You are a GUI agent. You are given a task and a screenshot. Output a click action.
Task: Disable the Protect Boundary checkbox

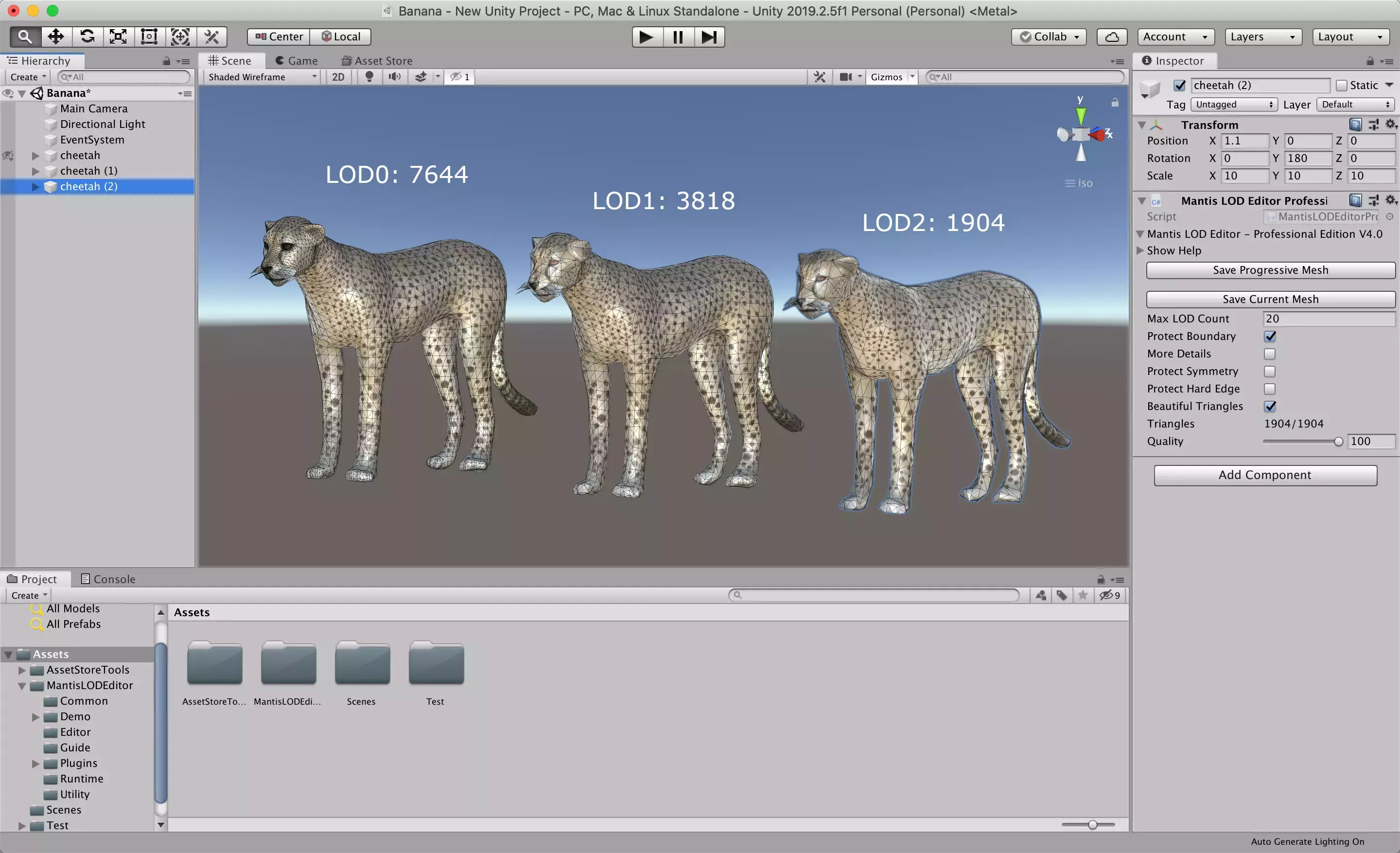(x=1270, y=337)
